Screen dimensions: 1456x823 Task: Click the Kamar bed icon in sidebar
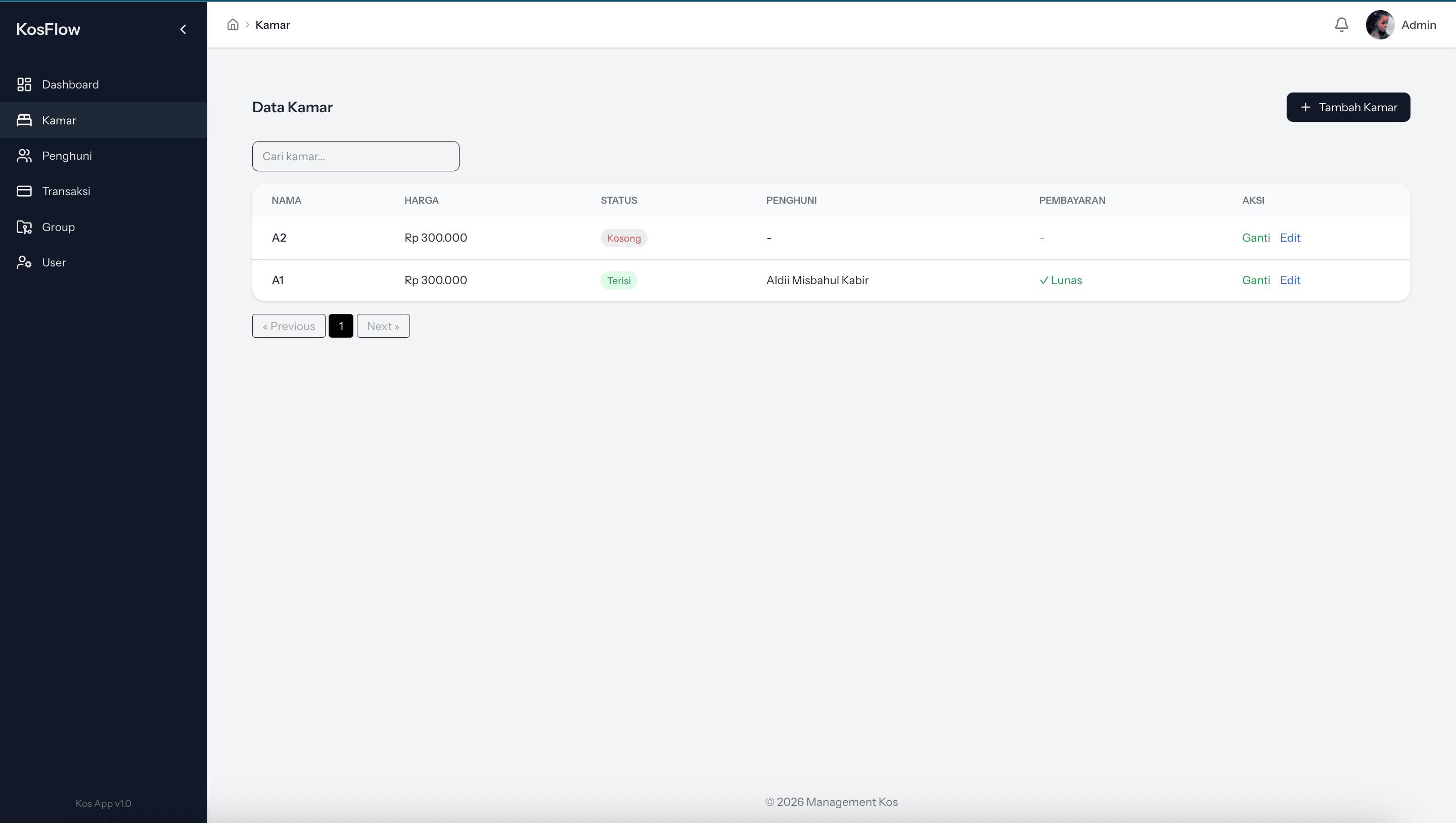click(24, 120)
